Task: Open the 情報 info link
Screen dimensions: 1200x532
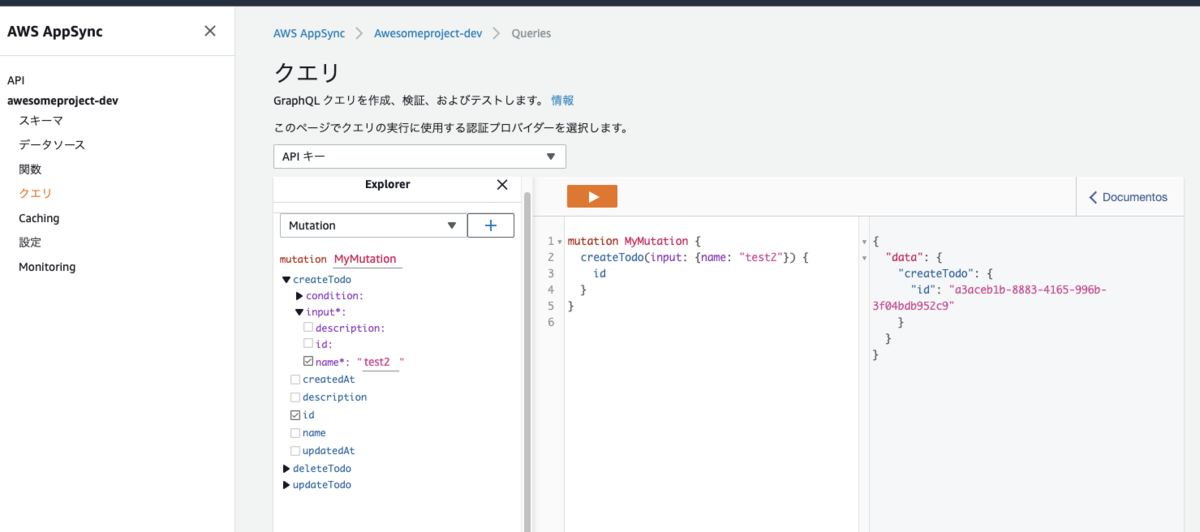Action: [562, 101]
